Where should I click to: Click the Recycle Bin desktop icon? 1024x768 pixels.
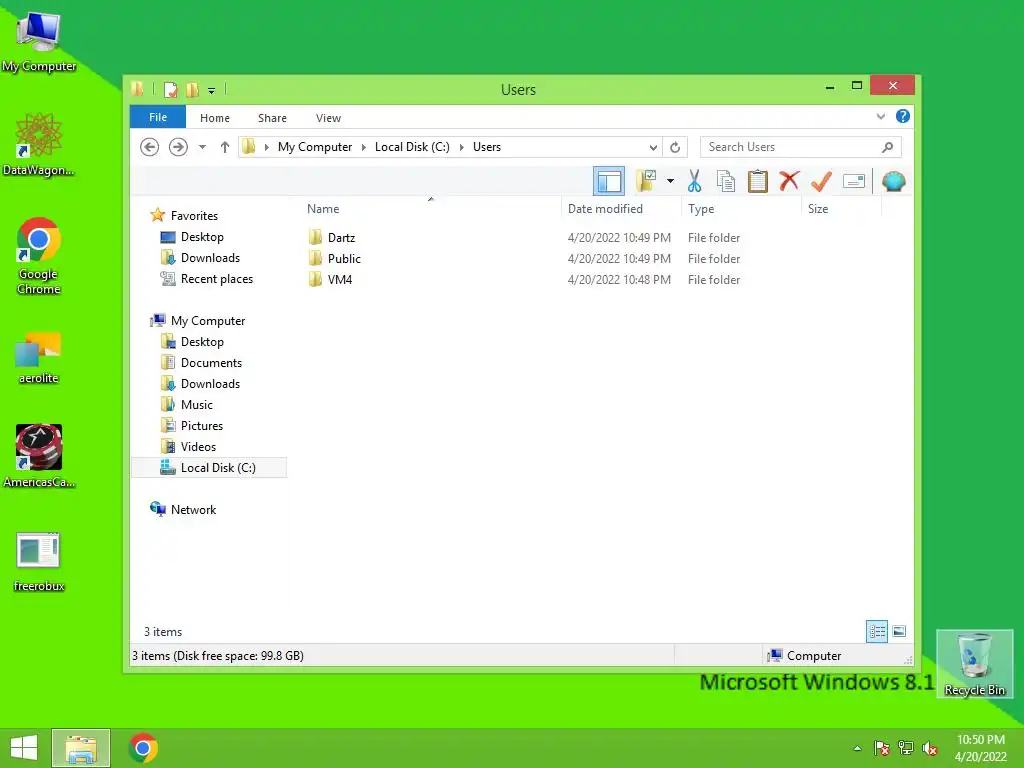(974, 664)
